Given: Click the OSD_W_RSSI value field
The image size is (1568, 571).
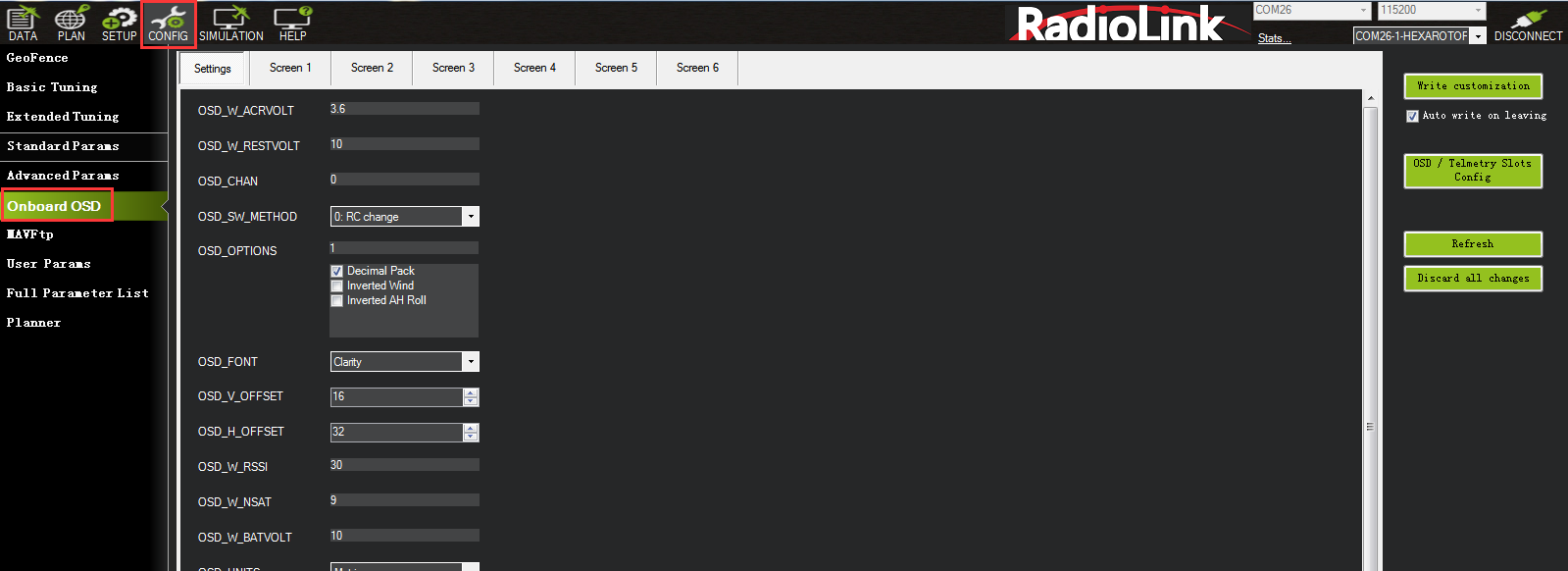Looking at the screenshot, I should pyautogui.click(x=404, y=466).
